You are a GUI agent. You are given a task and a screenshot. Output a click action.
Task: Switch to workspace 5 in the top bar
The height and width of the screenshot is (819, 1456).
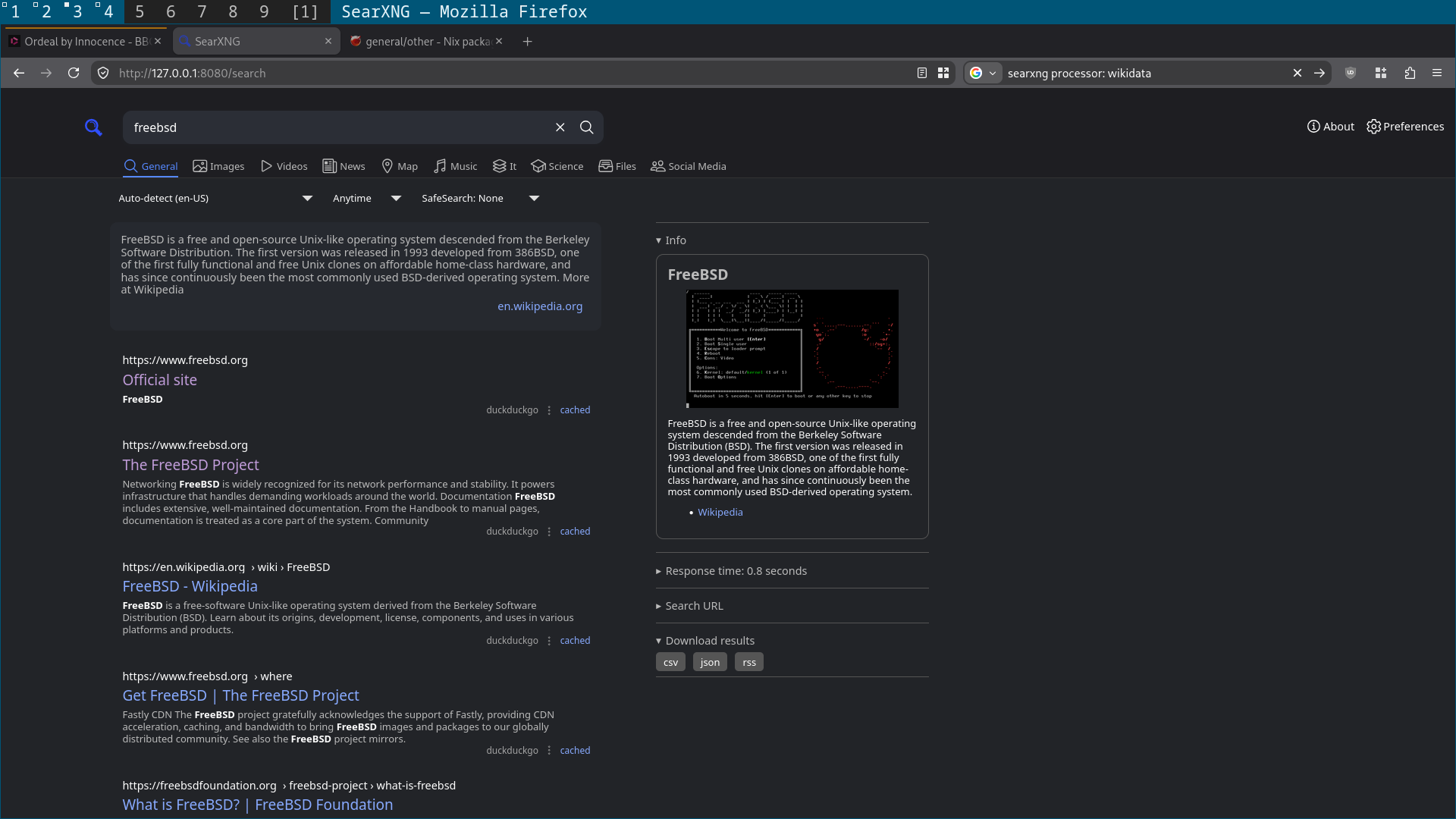[140, 11]
